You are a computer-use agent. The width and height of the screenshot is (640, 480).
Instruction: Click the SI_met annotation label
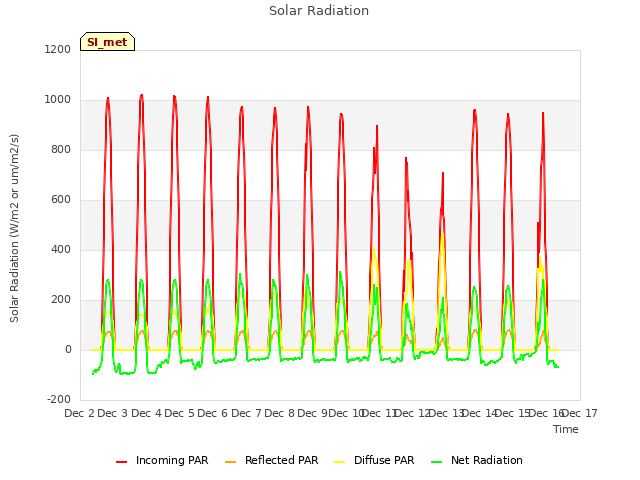click(107, 42)
